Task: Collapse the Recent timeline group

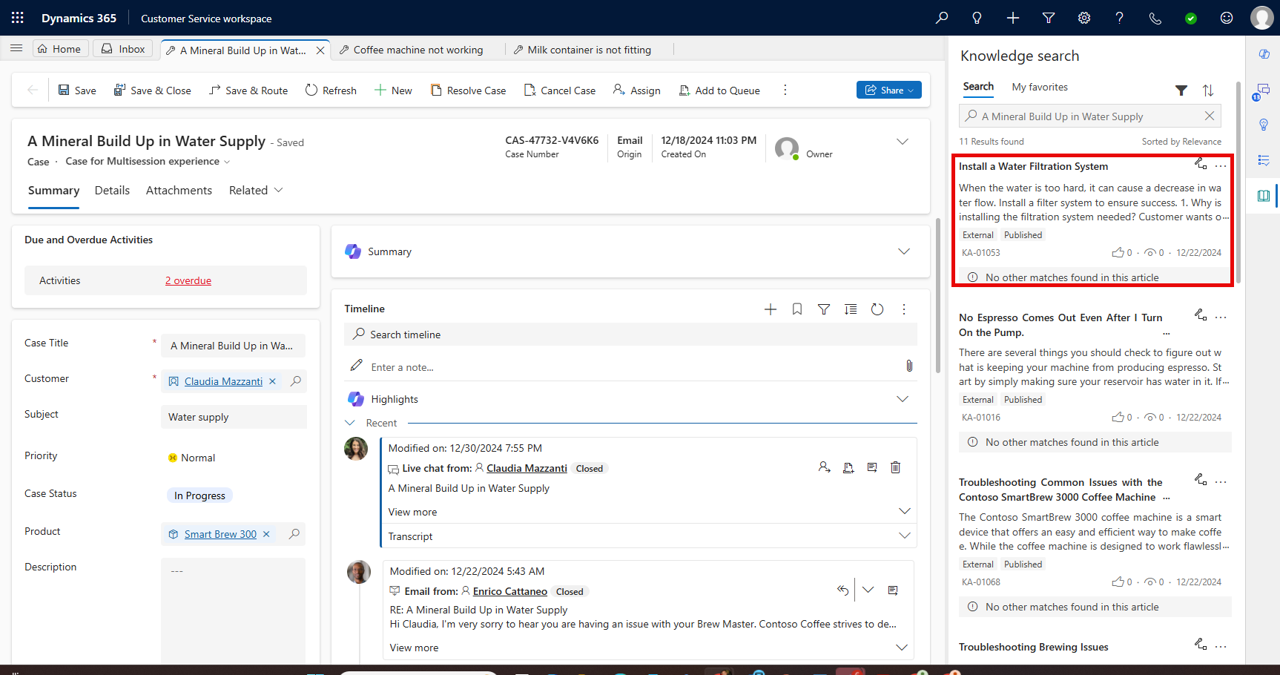Action: [350, 423]
